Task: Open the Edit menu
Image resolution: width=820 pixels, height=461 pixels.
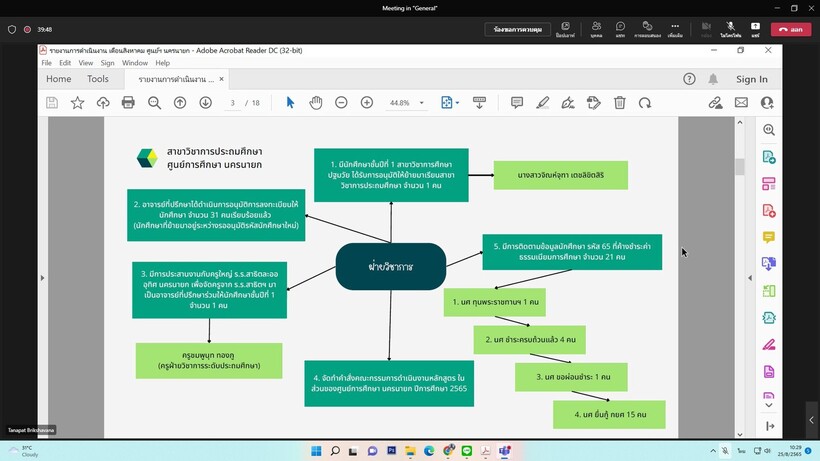Action: 64,62
